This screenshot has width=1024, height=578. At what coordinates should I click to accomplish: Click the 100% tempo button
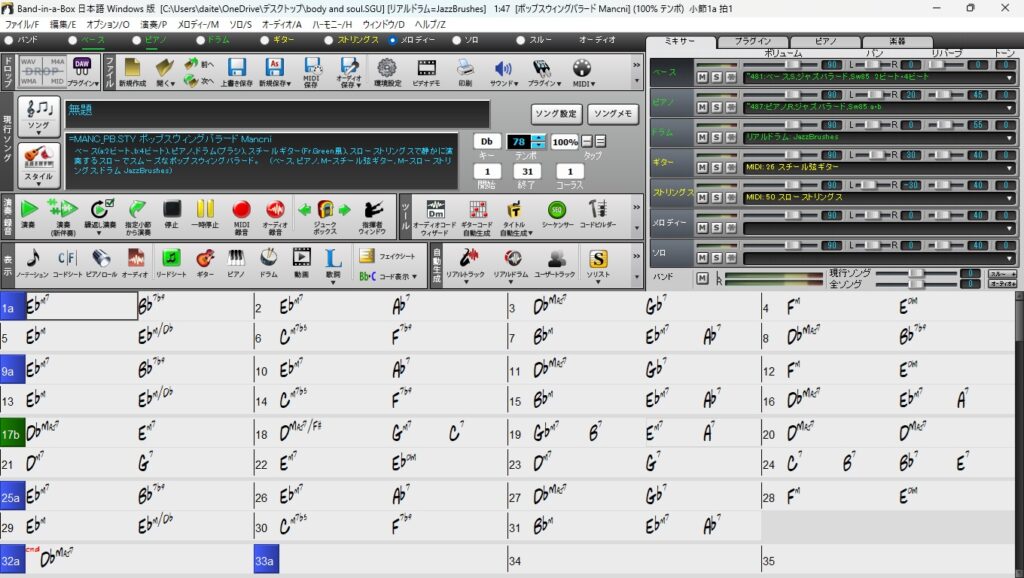tap(564, 141)
